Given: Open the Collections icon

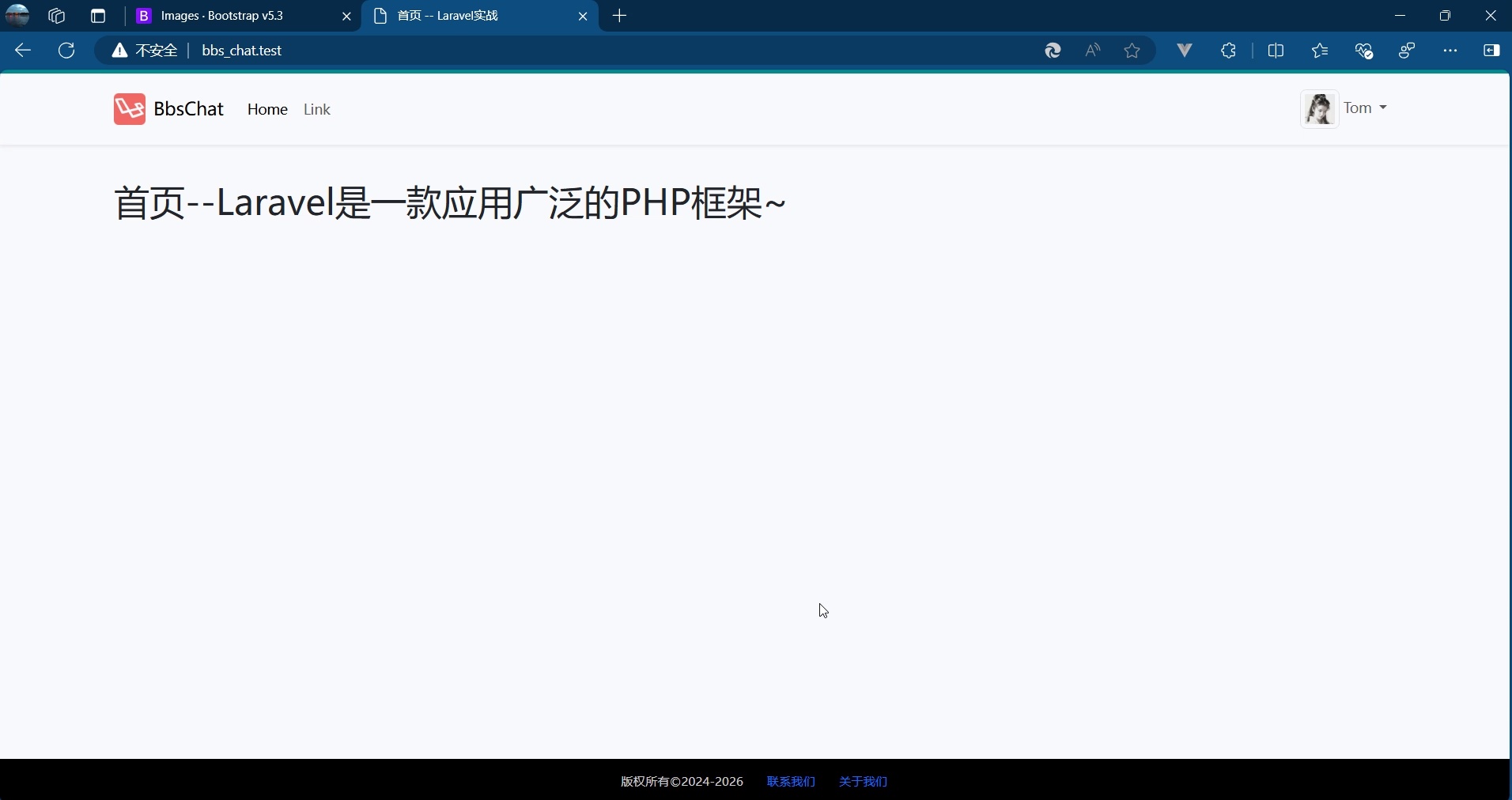Looking at the screenshot, I should point(1321,51).
